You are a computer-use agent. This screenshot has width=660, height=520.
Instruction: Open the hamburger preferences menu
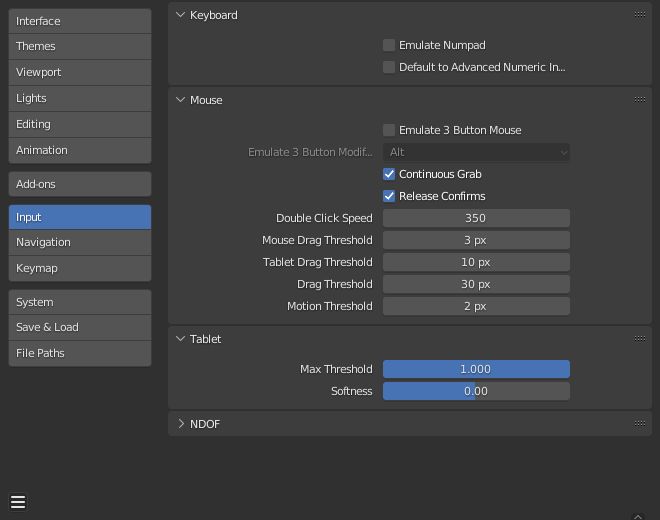[x=18, y=502]
